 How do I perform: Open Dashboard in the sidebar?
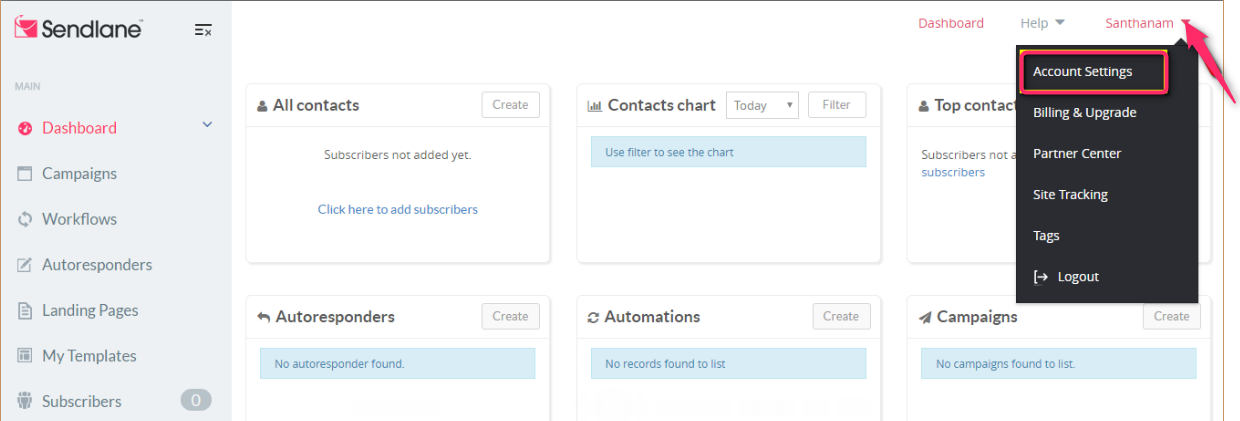pos(79,128)
